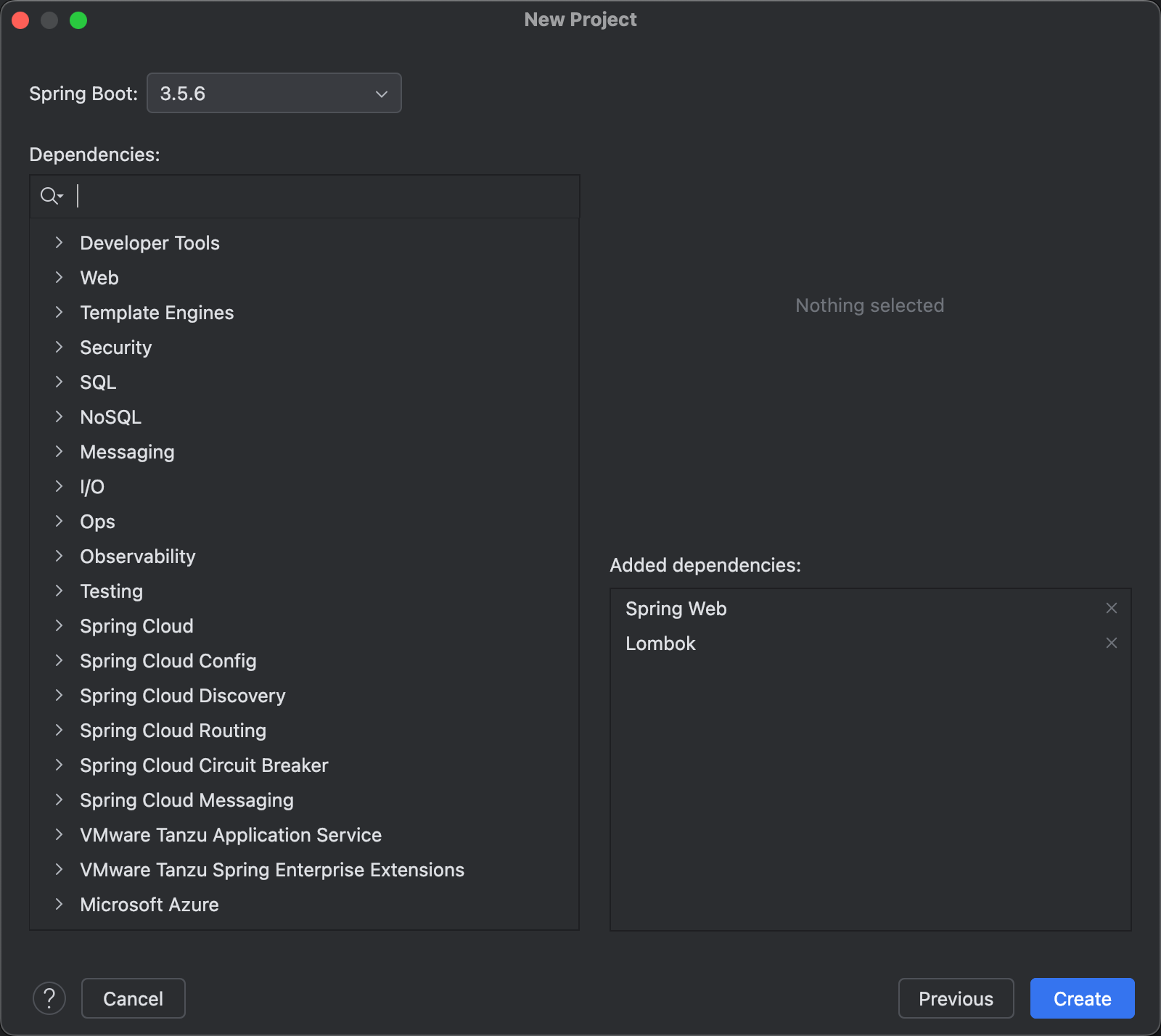Select the Web tree row label

(99, 278)
